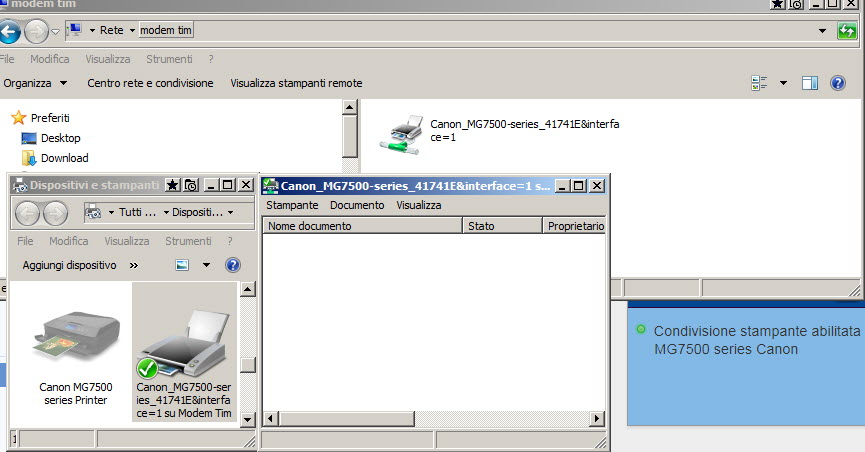
Task: Refresh modem tim folder with green button
Action: pyautogui.click(x=847, y=31)
